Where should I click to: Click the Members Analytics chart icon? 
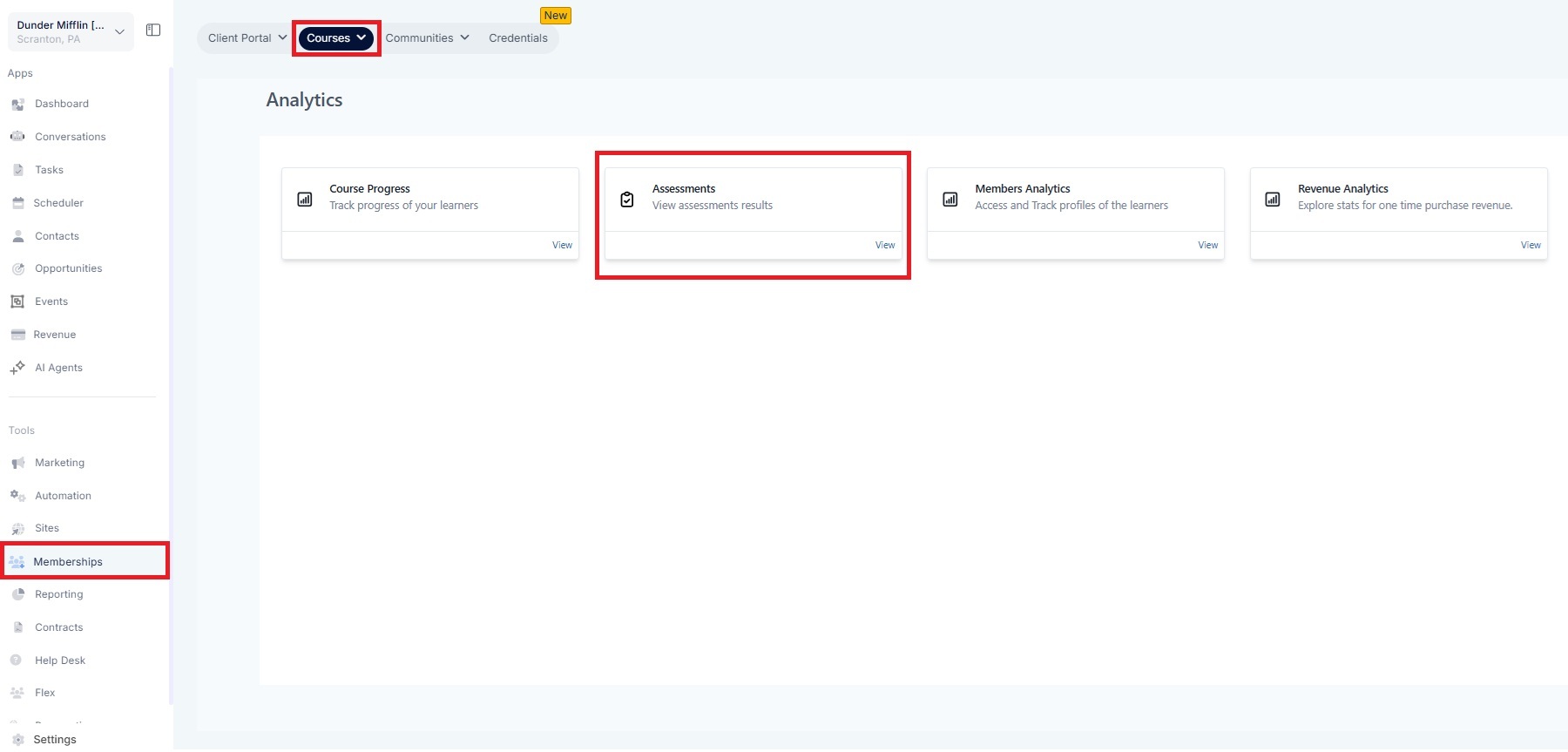point(950,200)
